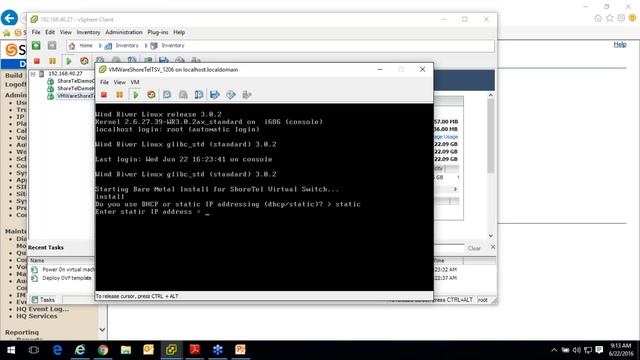Select the ShoreTelDemoC virtual machine in tree
This screenshot has height=360, width=640.
[x=76, y=81]
